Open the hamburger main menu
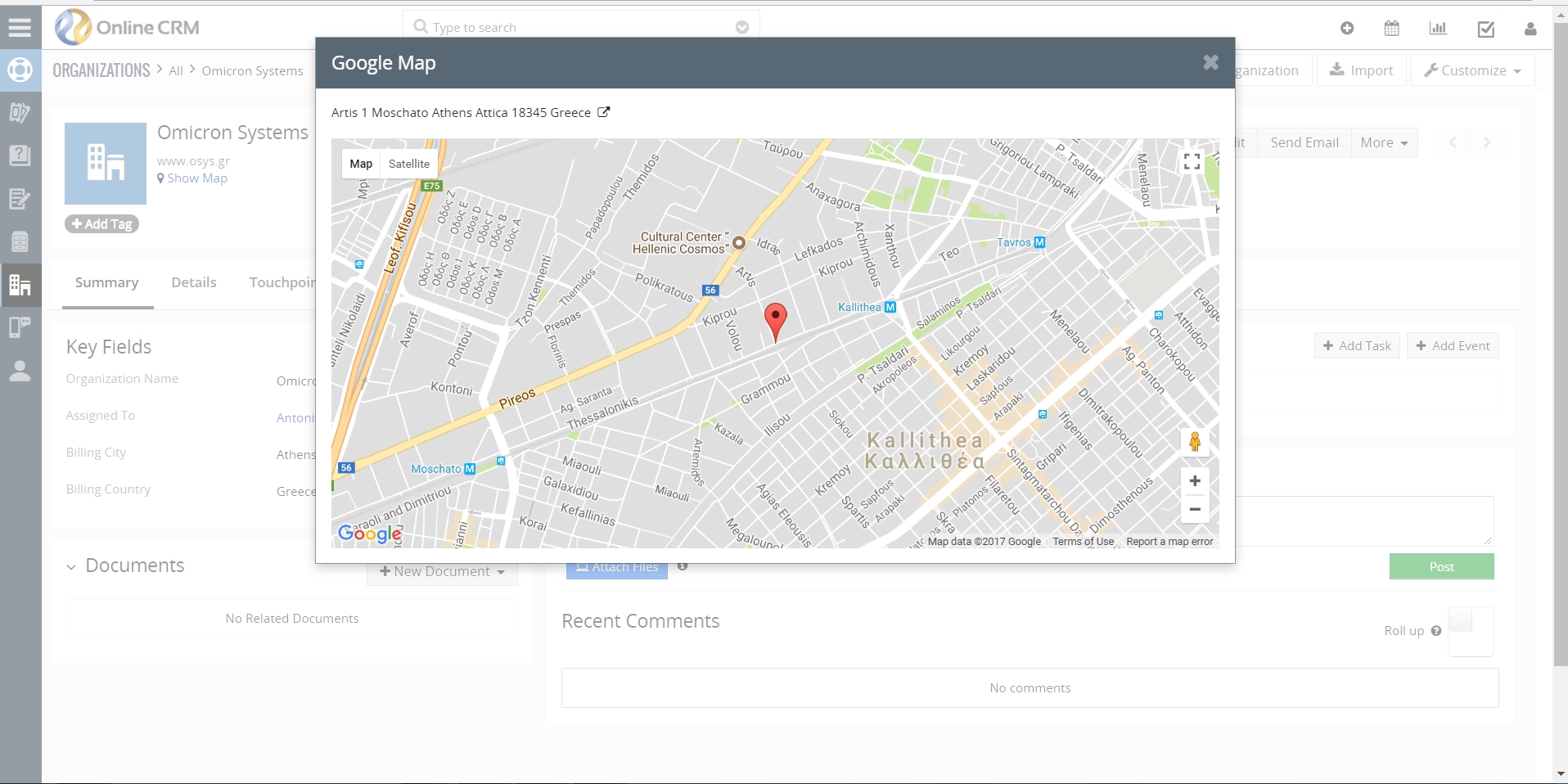The height and width of the screenshot is (784, 1568). pyautogui.click(x=20, y=27)
